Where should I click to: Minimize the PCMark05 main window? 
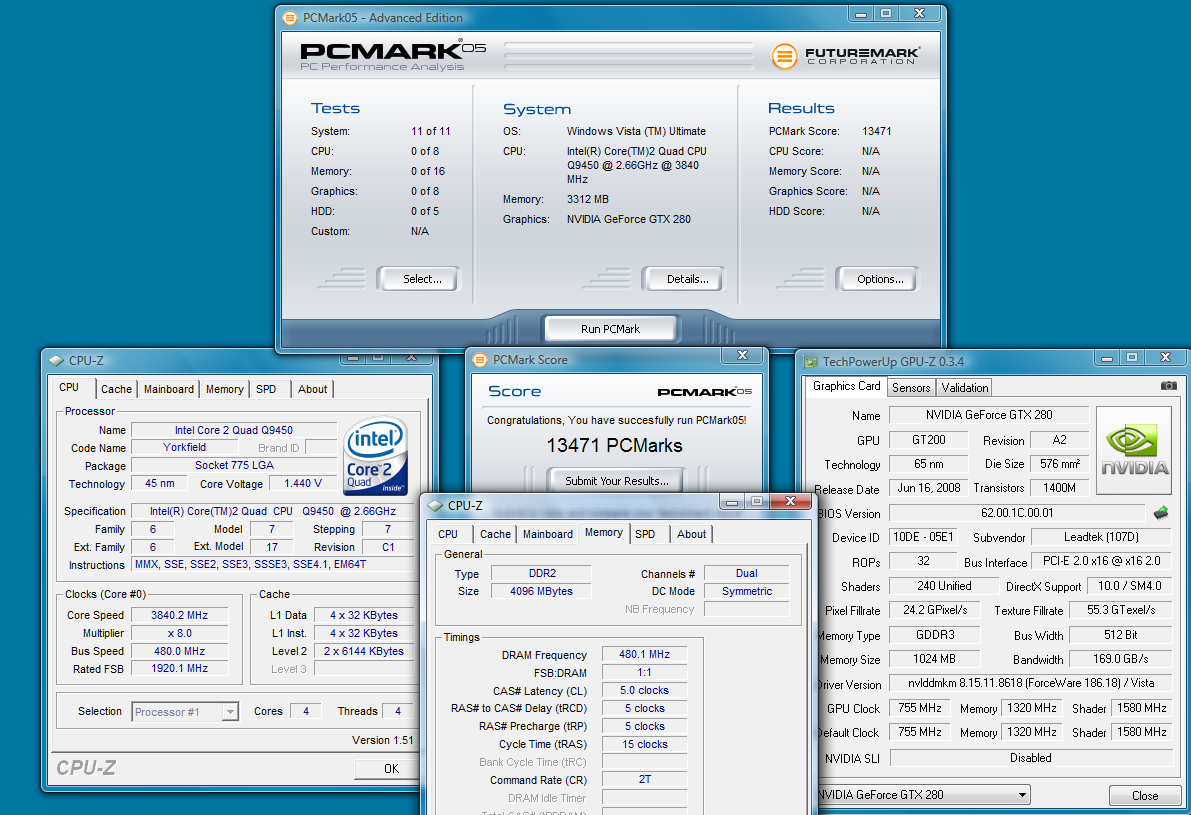861,14
